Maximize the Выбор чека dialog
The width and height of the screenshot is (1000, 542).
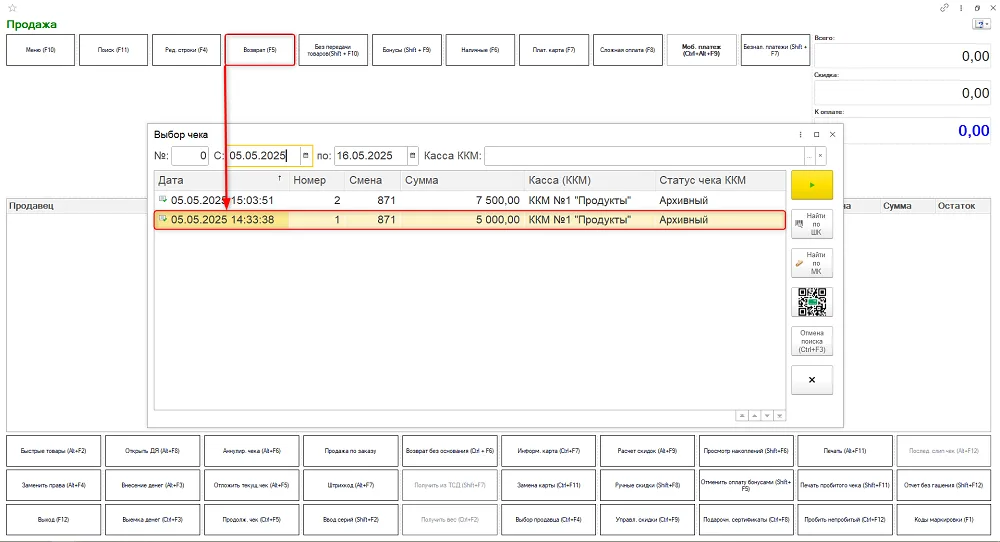[x=816, y=135]
